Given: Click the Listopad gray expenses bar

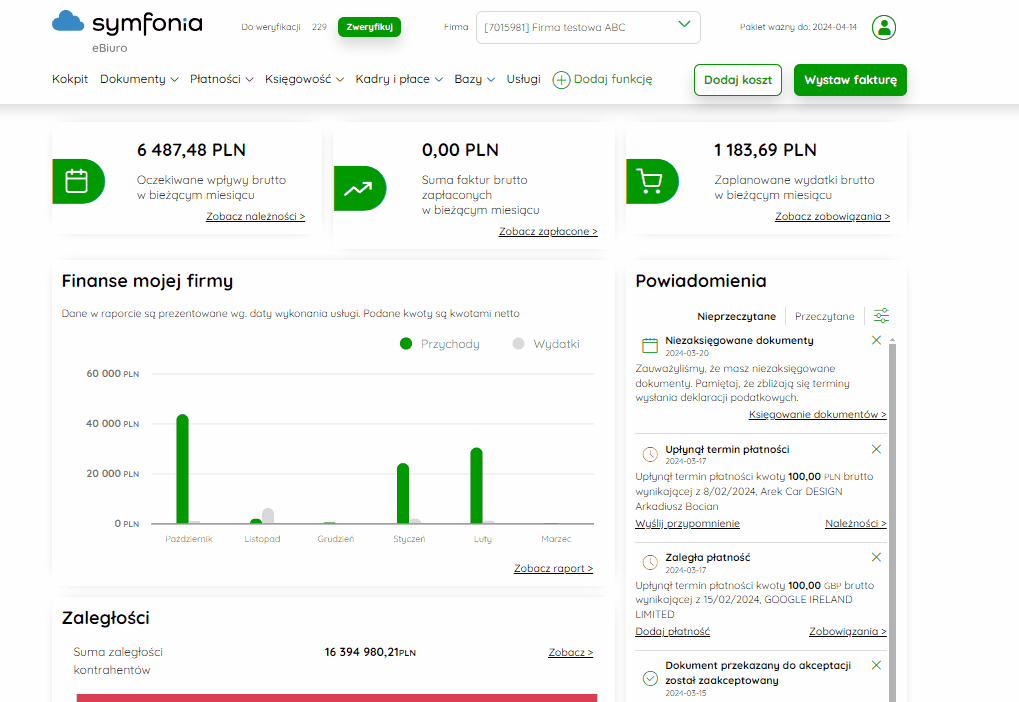Looking at the screenshot, I should [268, 516].
